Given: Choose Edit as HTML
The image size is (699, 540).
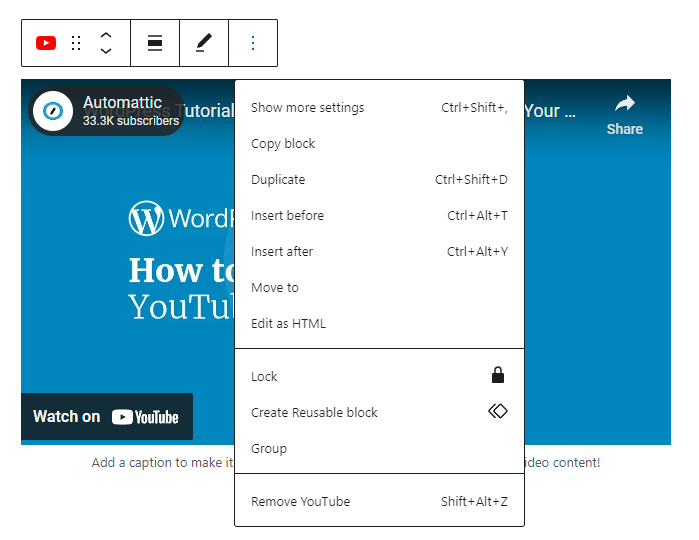Looking at the screenshot, I should tap(379, 324).
